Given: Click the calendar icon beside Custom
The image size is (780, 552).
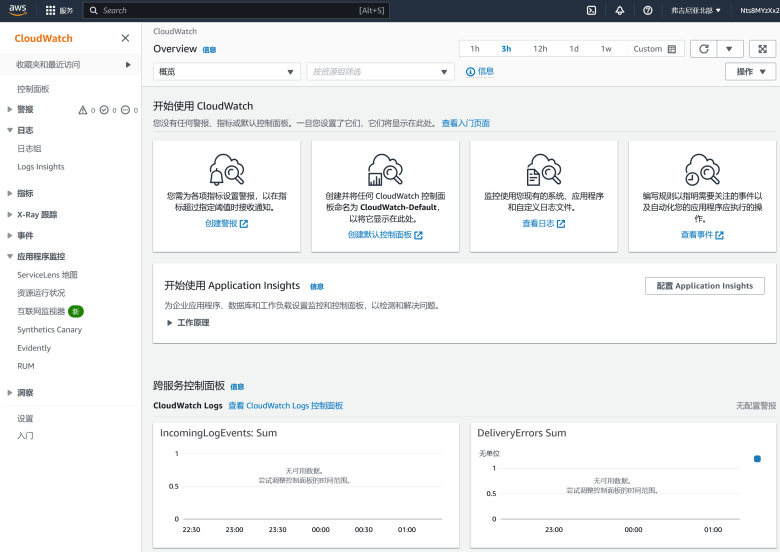Looking at the screenshot, I should [x=672, y=49].
